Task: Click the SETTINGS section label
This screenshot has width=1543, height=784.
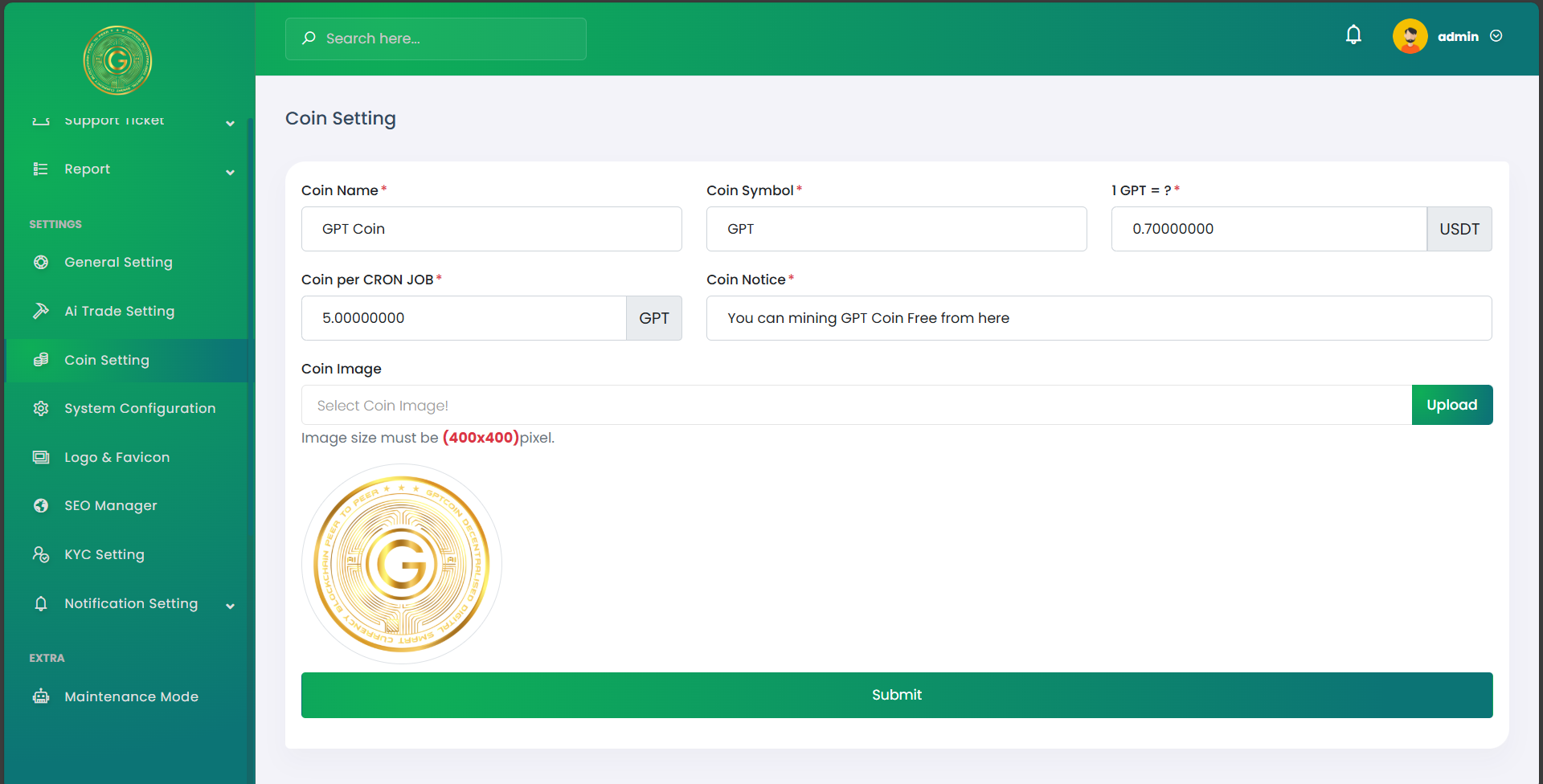Action: click(x=55, y=224)
